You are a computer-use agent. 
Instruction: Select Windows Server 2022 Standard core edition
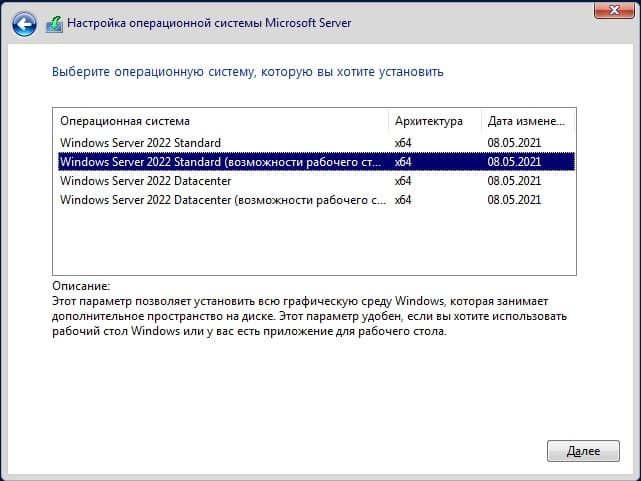(x=316, y=143)
